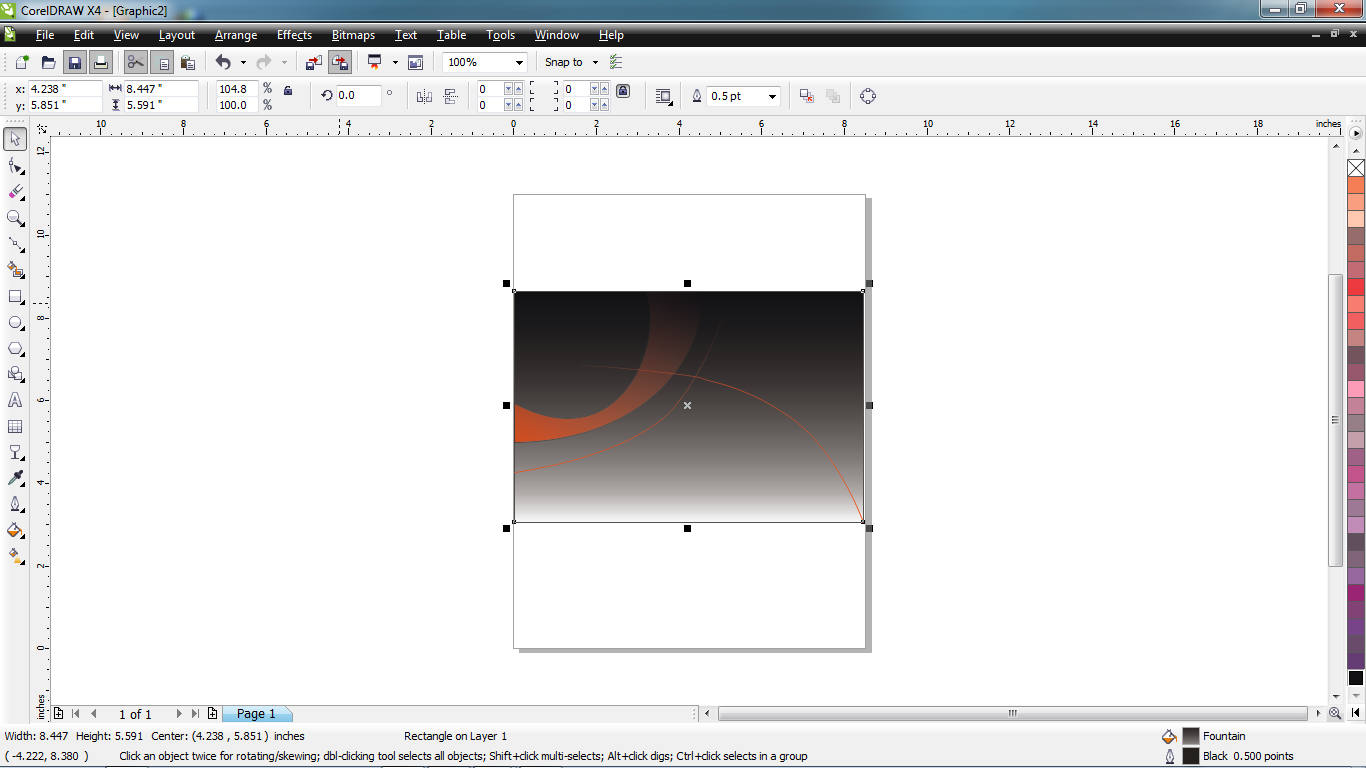Select the Shape tool
Viewport: 1366px width, 768px height.
[15, 165]
